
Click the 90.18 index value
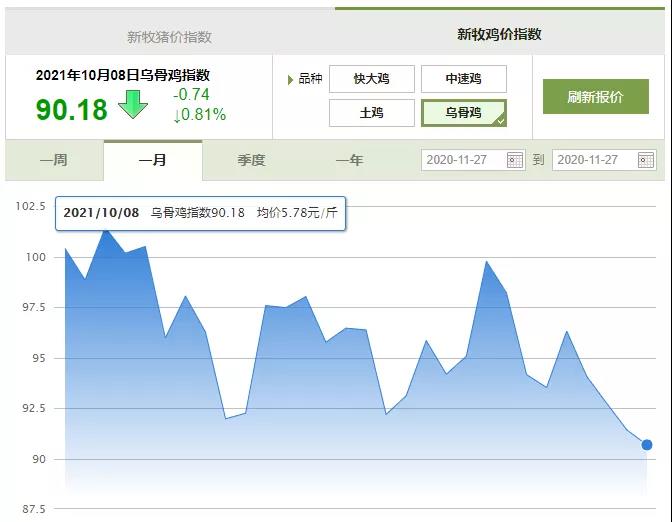pyautogui.click(x=72, y=109)
